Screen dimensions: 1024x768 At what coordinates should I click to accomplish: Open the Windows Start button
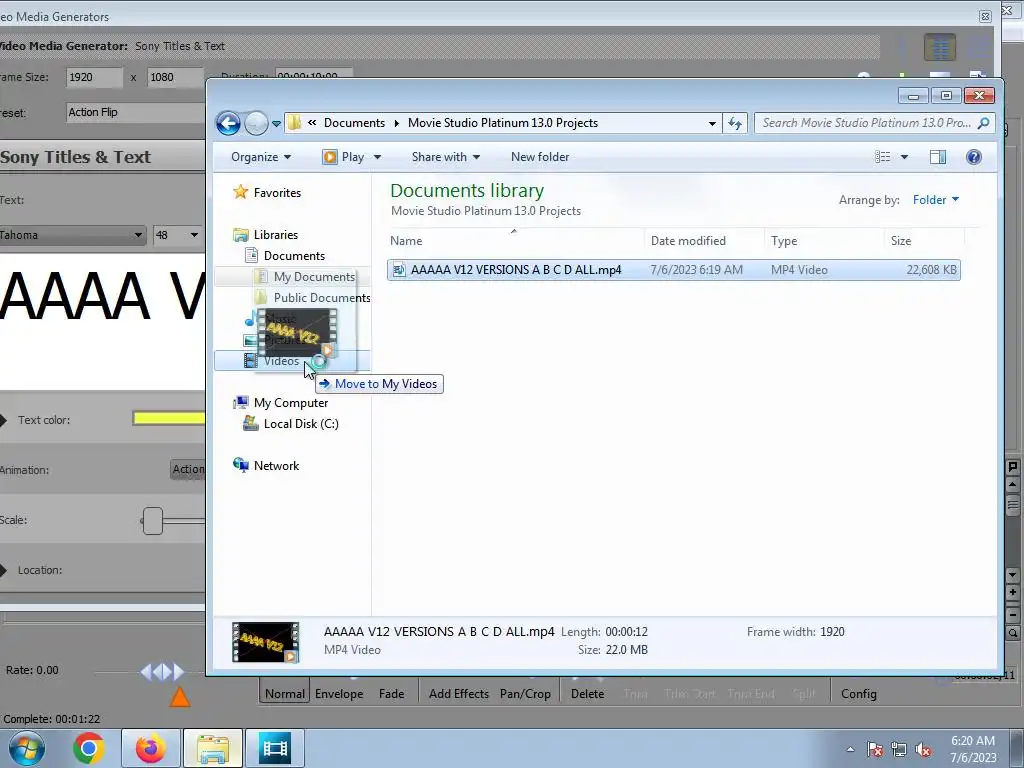(26, 748)
